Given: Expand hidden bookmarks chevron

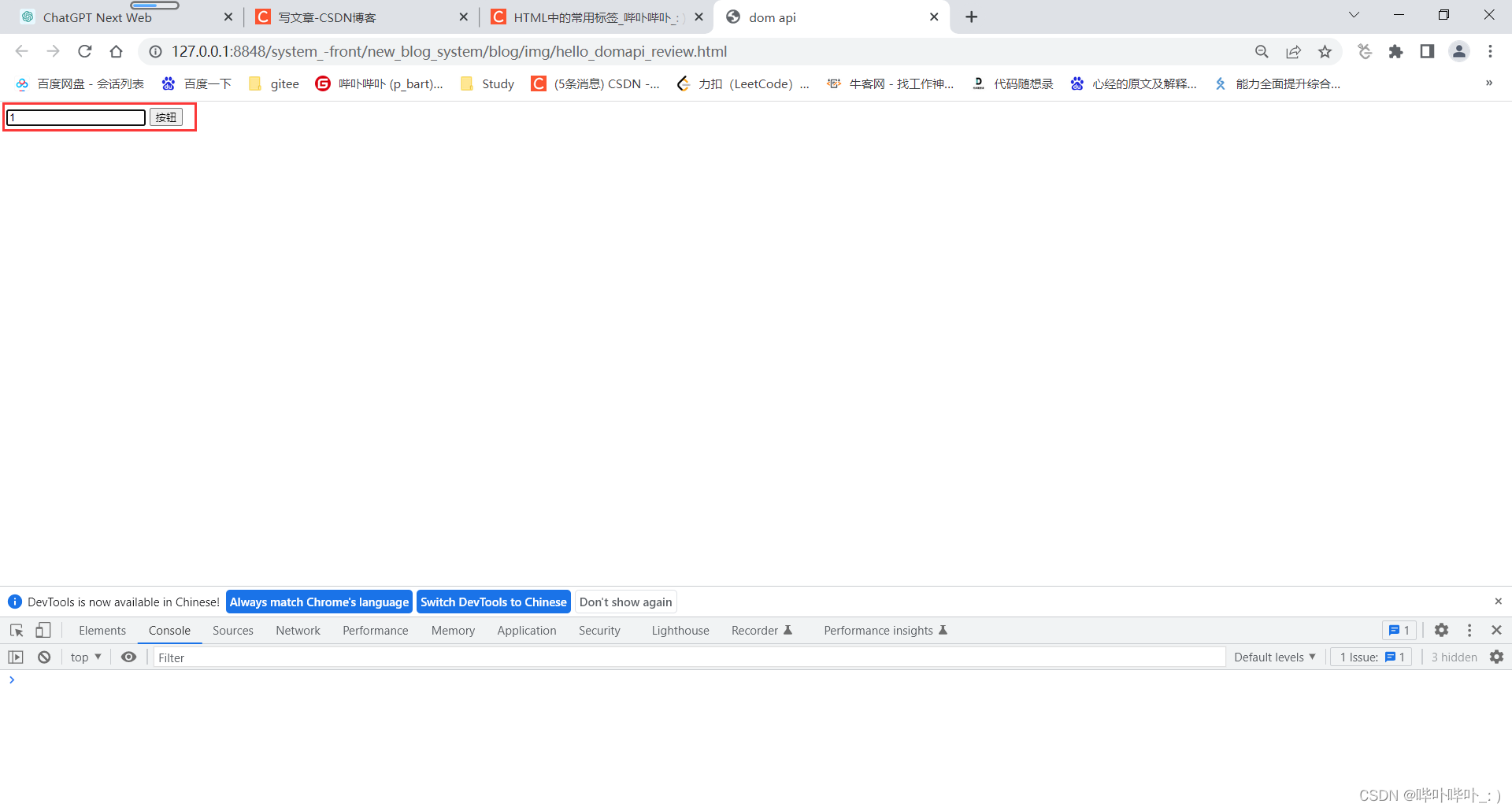Looking at the screenshot, I should pyautogui.click(x=1488, y=83).
